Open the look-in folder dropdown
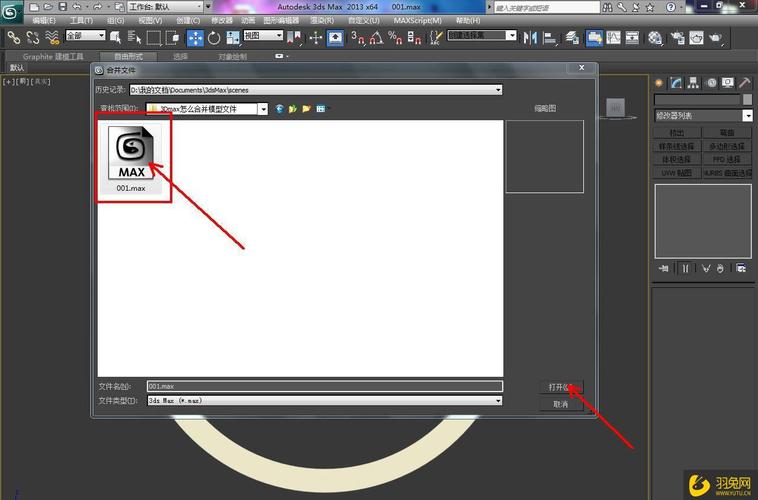The width and height of the screenshot is (758, 500). (264, 109)
